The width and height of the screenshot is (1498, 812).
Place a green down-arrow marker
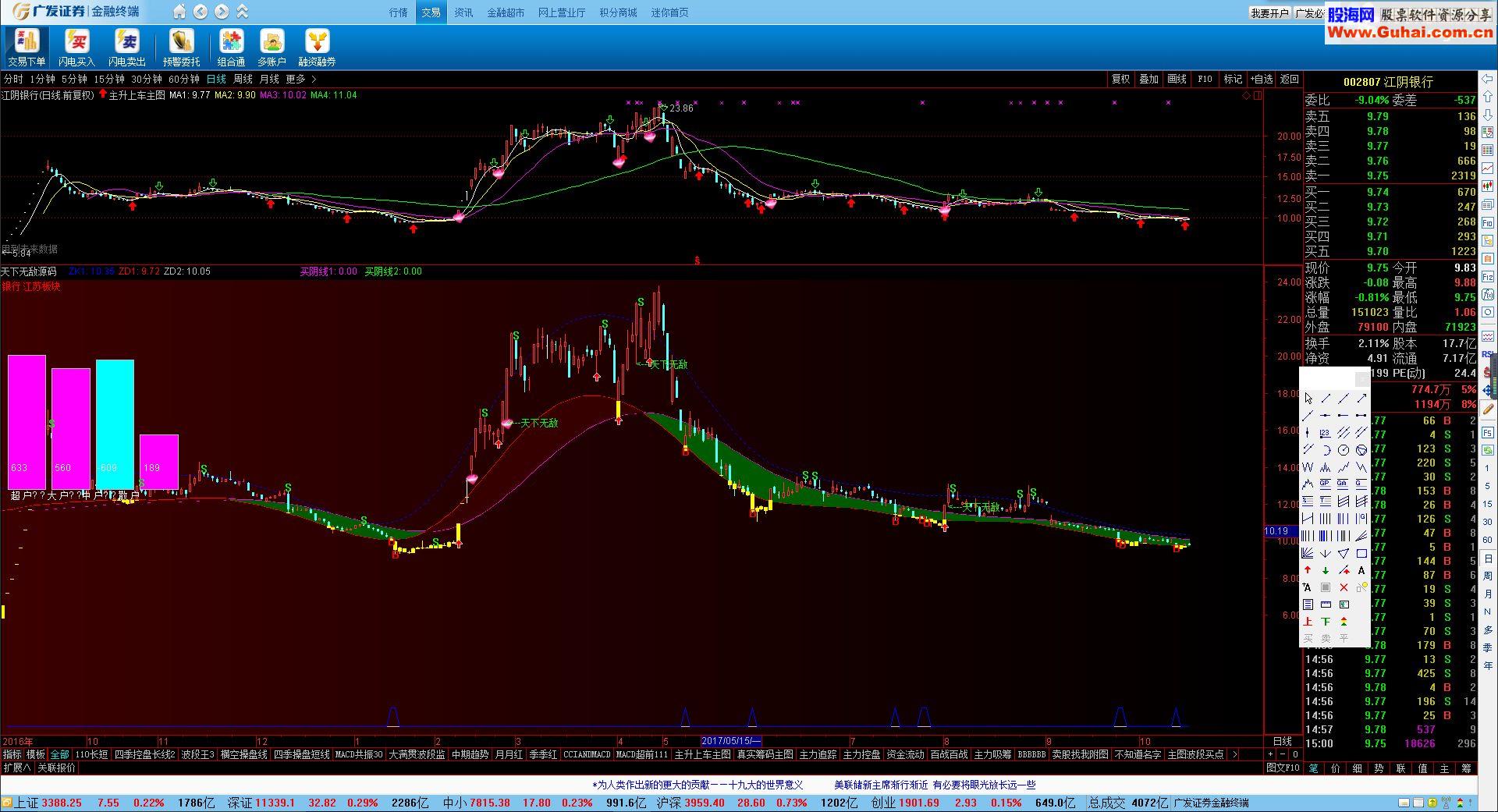[1326, 570]
